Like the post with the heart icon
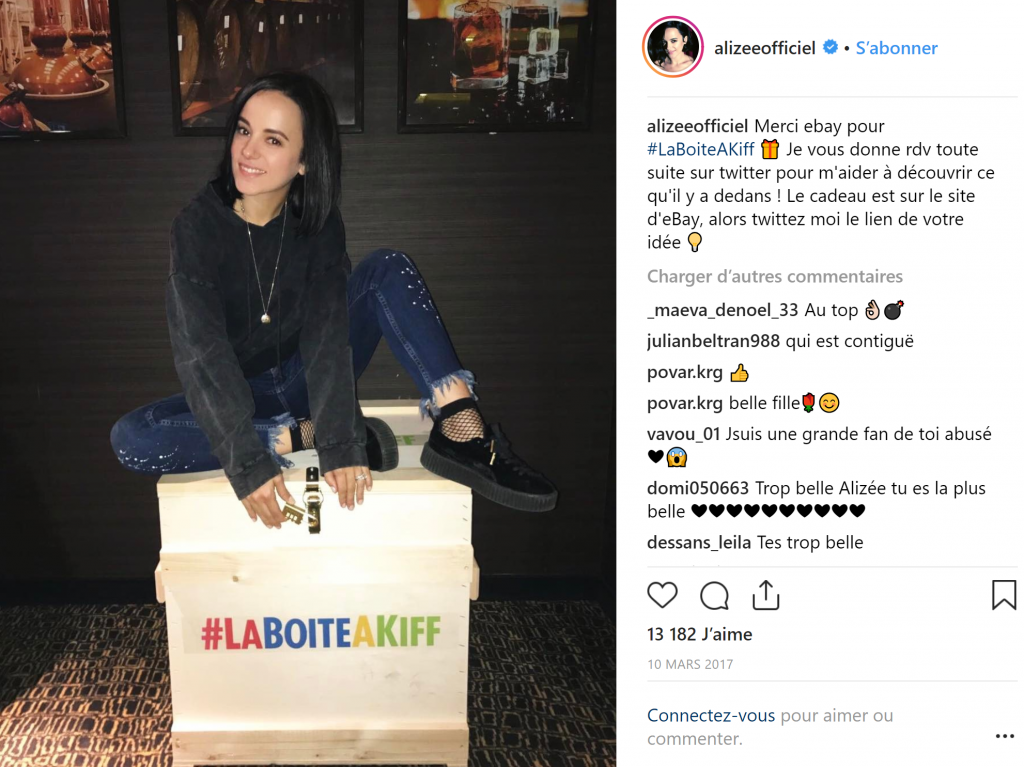The width and height of the screenshot is (1024, 767). tap(662, 595)
